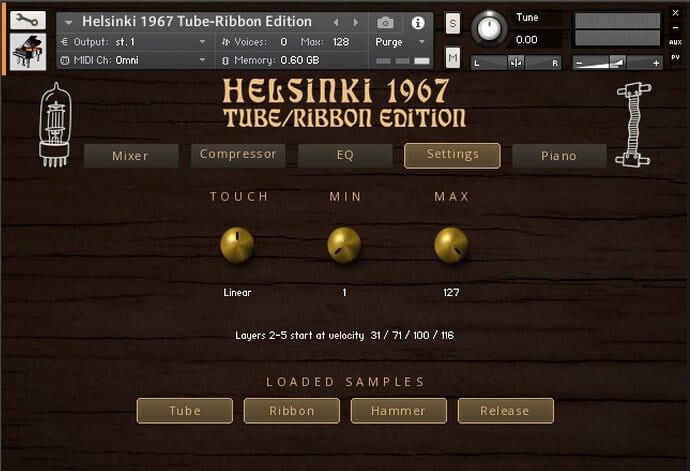690x471 pixels.
Task: Click the Max value 127 text
Action: (451, 292)
